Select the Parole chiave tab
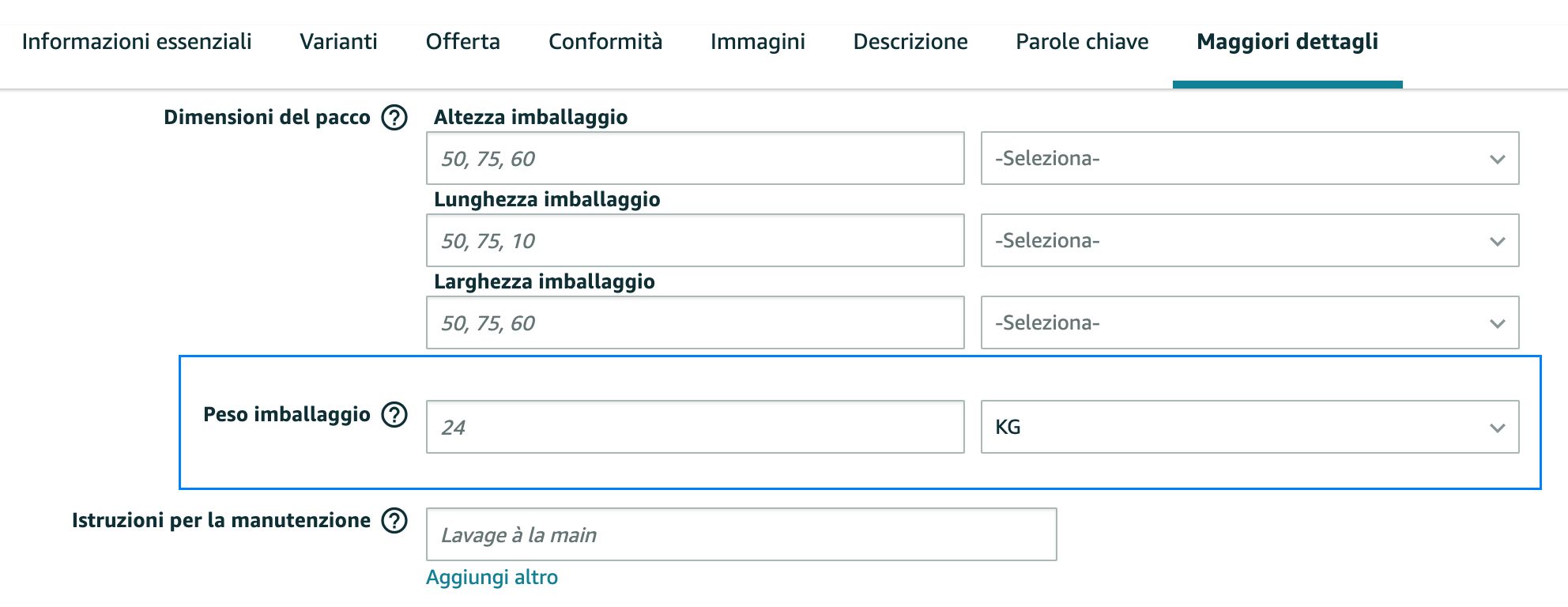 pyautogui.click(x=1082, y=42)
